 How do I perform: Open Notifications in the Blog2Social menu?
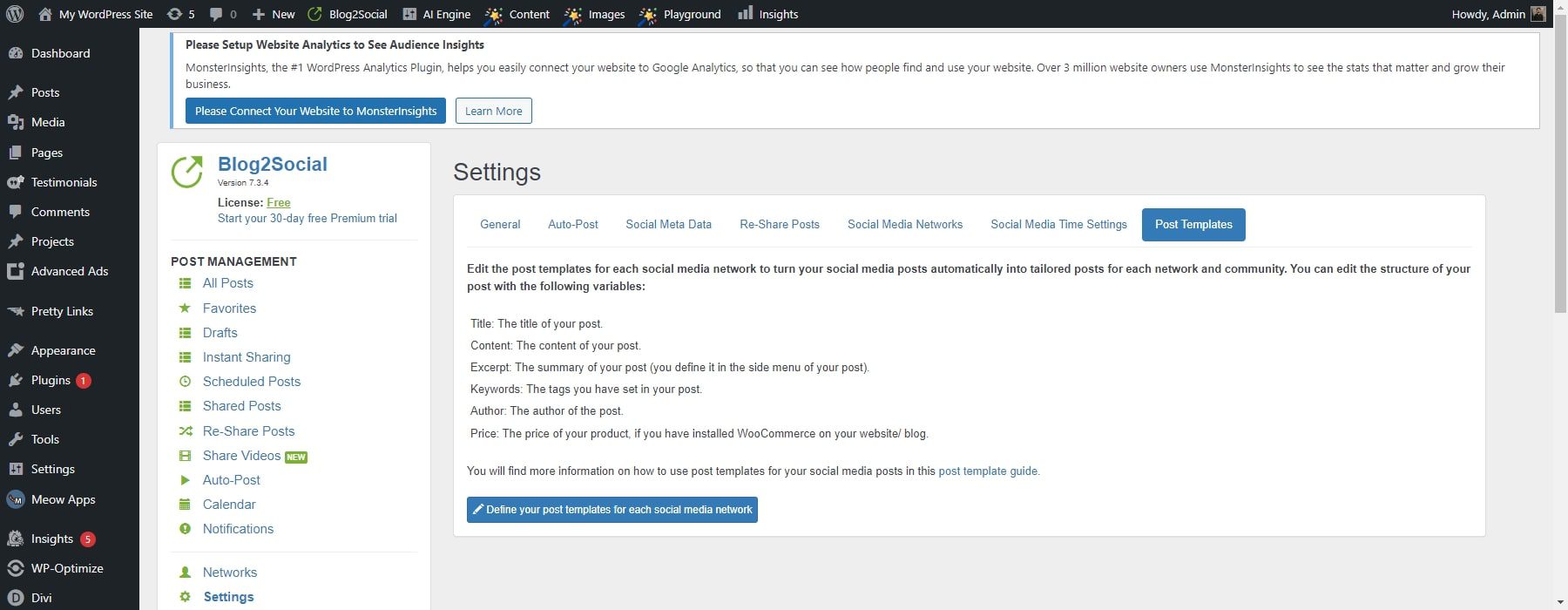point(238,529)
